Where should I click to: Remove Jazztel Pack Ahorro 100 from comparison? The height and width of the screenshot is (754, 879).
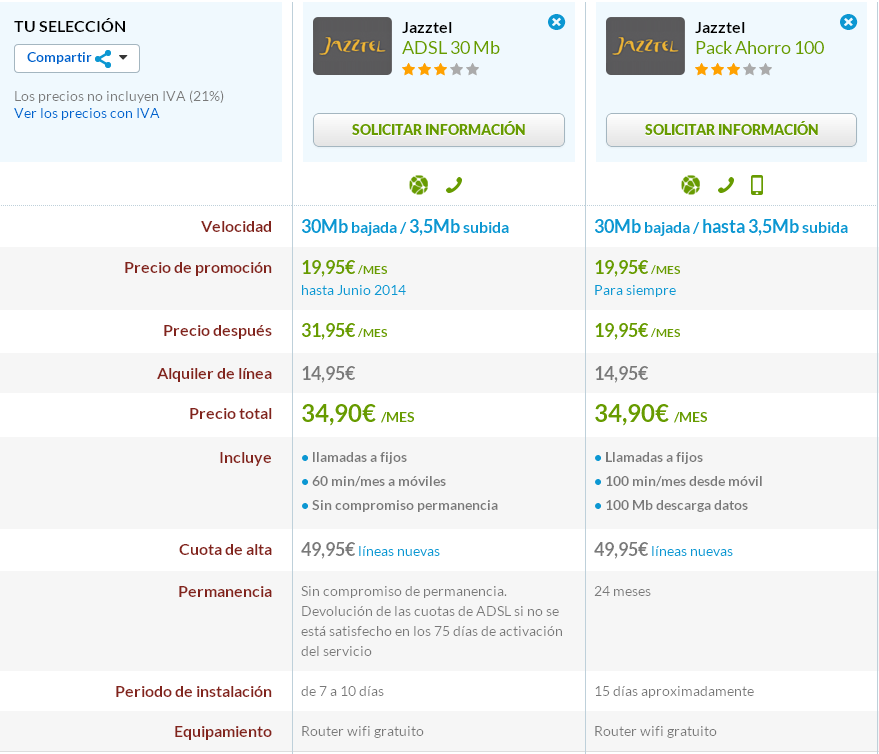tap(848, 22)
